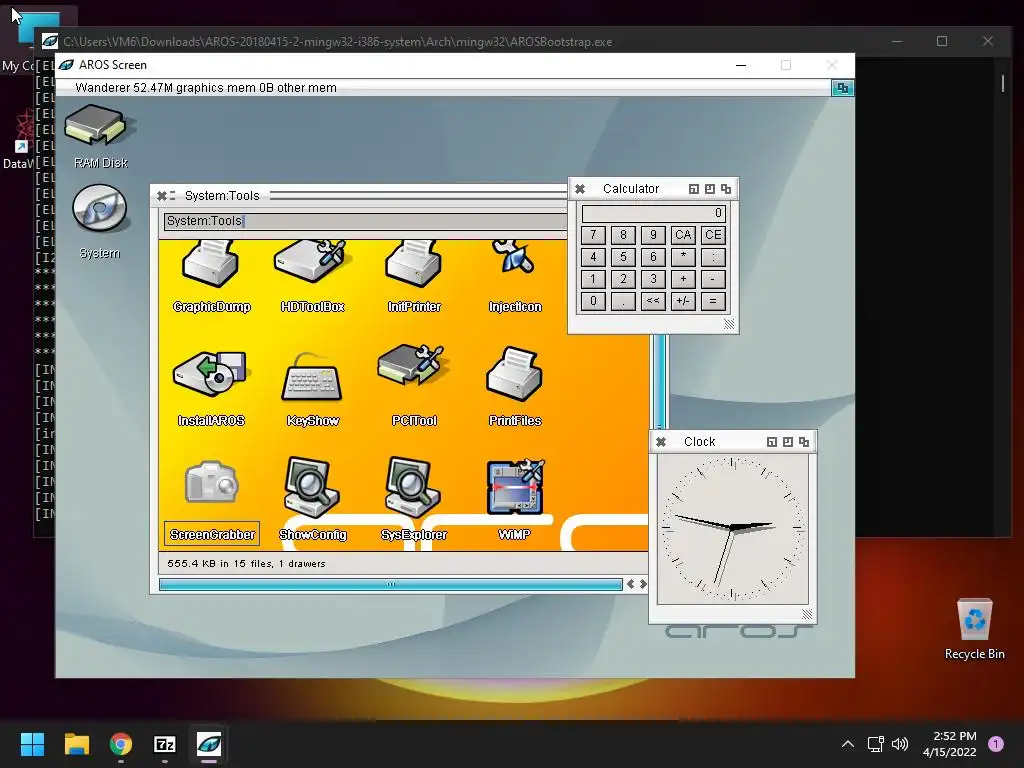Click the Calculator zoom gadget

tap(710, 189)
